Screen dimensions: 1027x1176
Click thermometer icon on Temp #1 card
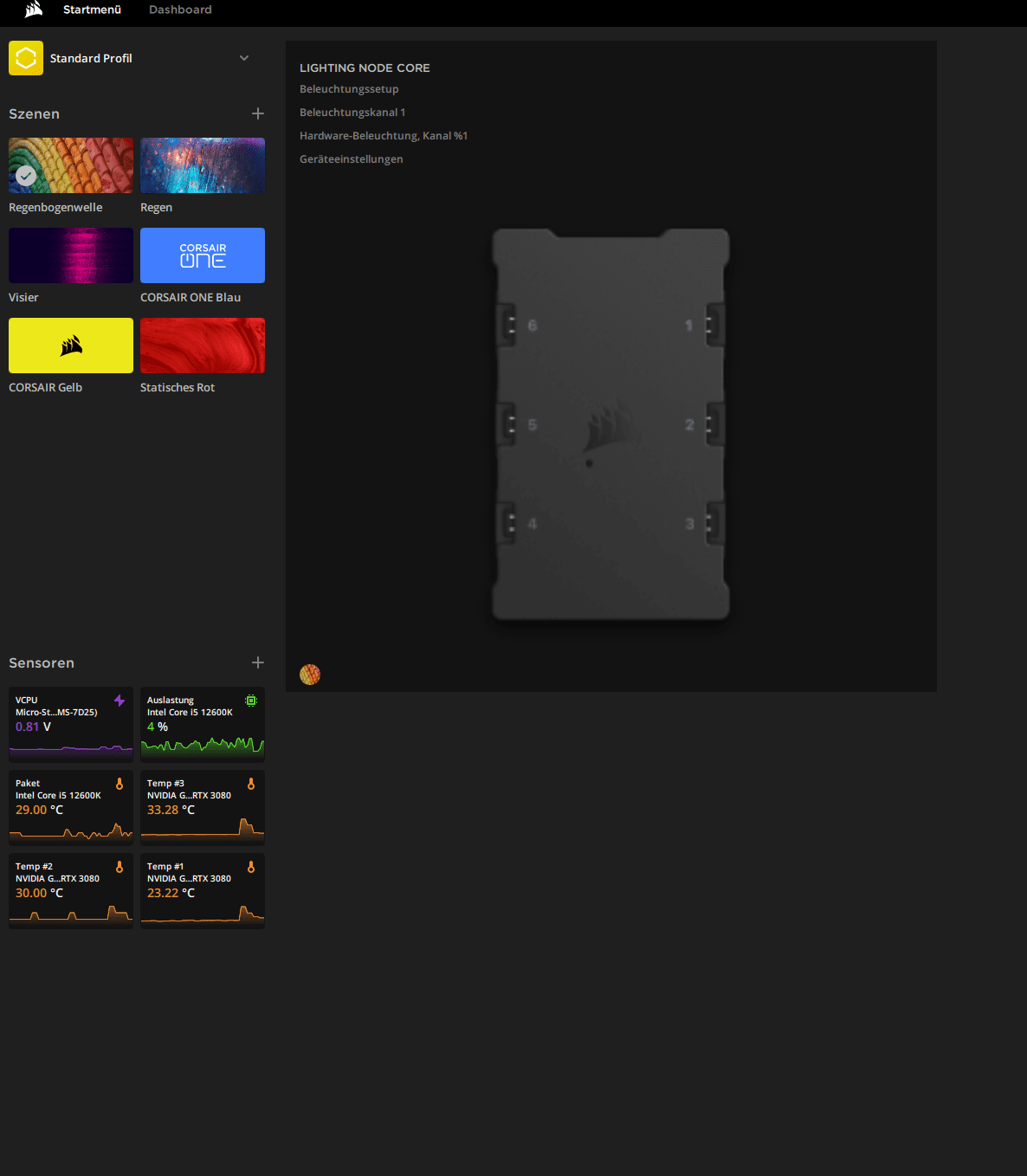click(251, 866)
